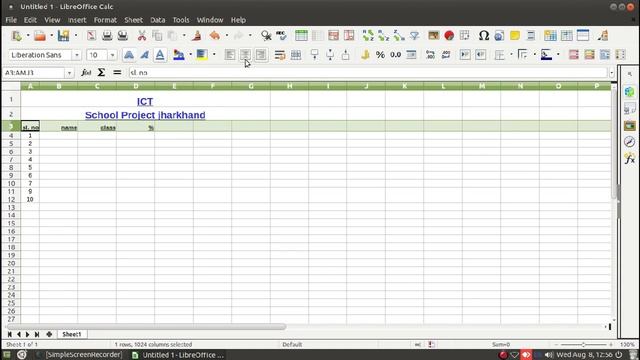Toggle Underline formatting button
Viewport: 640px width, 360px height.
(160, 55)
